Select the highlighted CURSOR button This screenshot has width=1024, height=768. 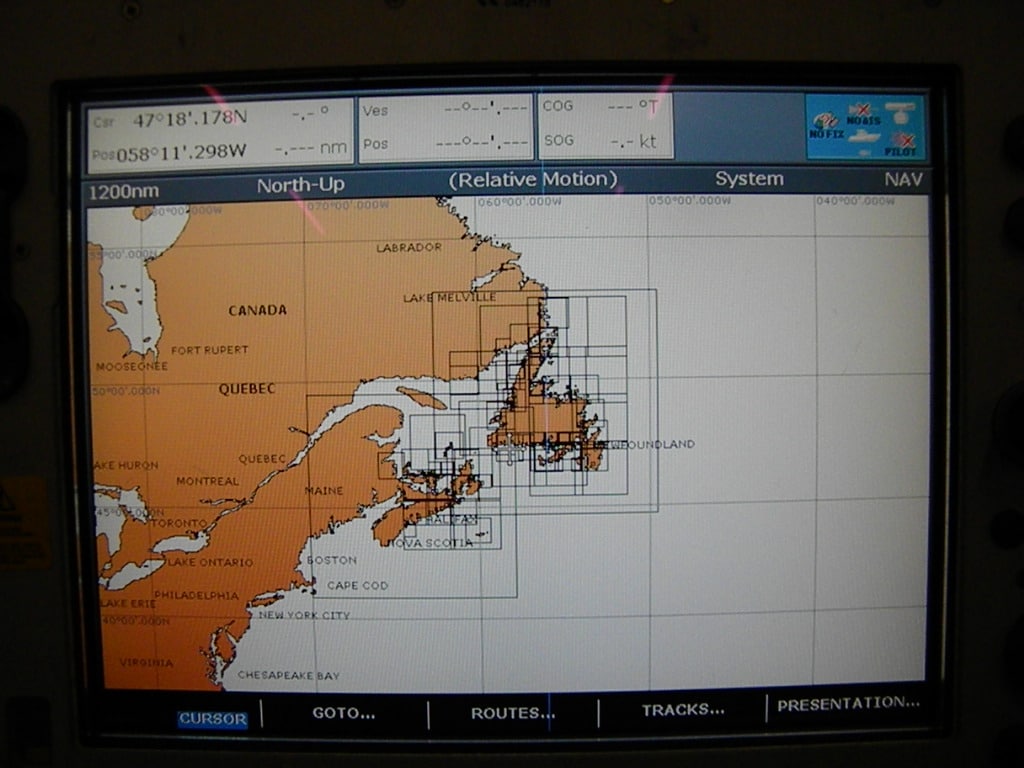click(211, 717)
